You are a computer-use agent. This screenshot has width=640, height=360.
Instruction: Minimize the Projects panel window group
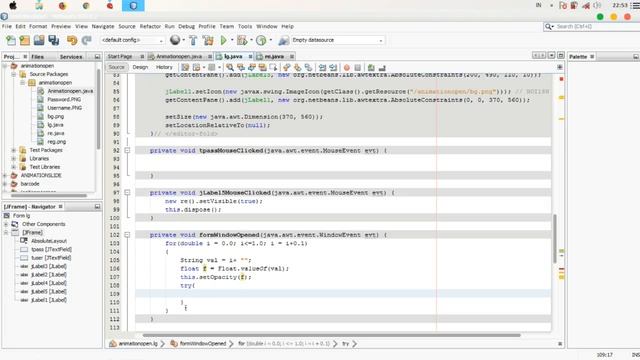point(97,57)
